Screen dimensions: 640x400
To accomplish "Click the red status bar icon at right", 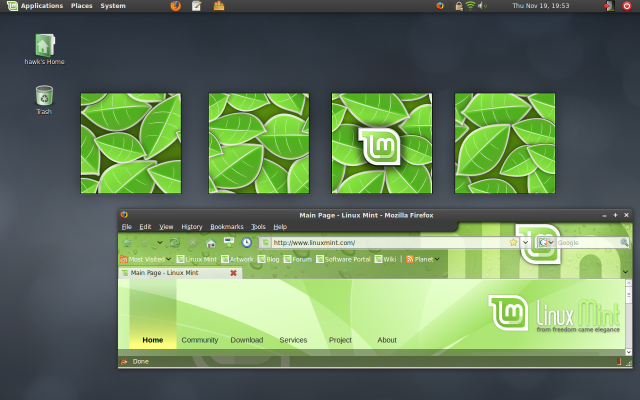I will coord(619,361).
